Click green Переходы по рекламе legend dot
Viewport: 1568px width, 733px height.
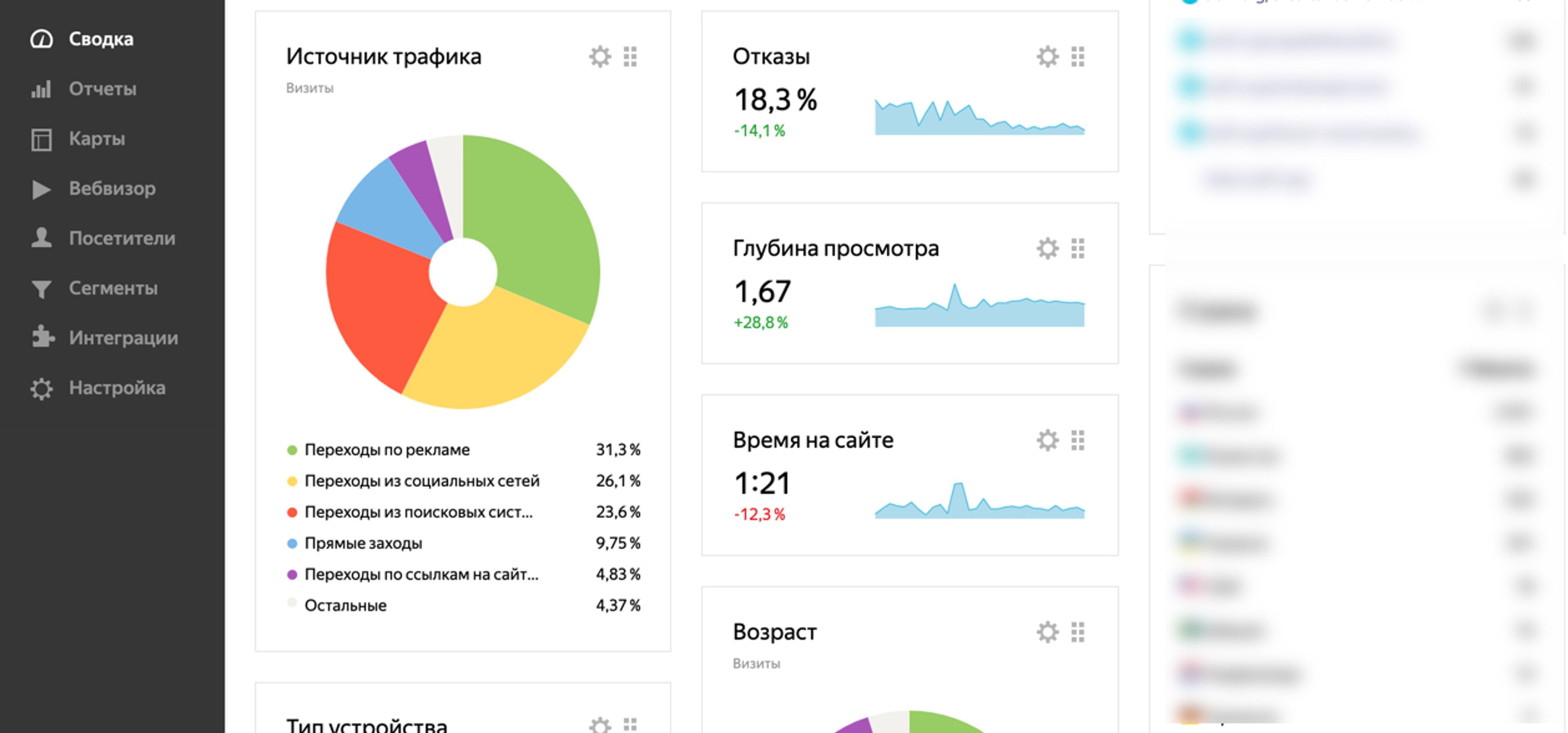tap(292, 450)
